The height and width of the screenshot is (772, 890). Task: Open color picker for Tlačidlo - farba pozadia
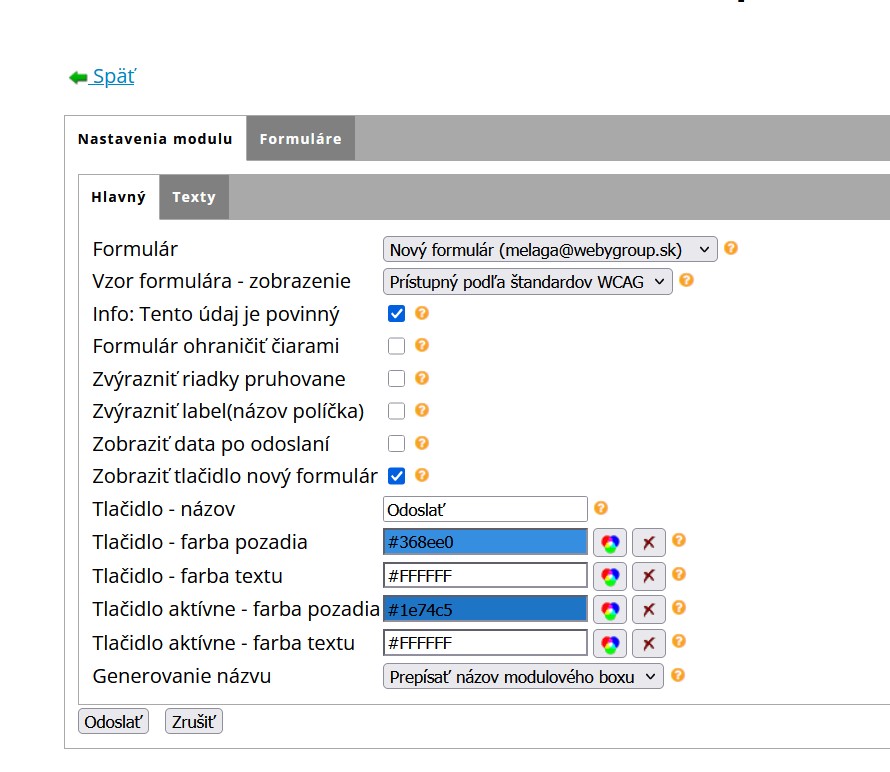[610, 542]
